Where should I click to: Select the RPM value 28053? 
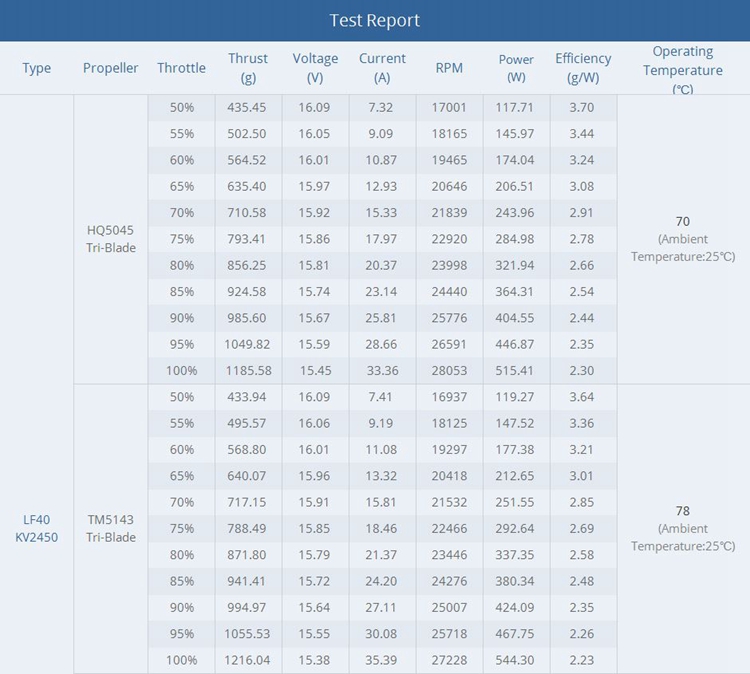tap(449, 370)
